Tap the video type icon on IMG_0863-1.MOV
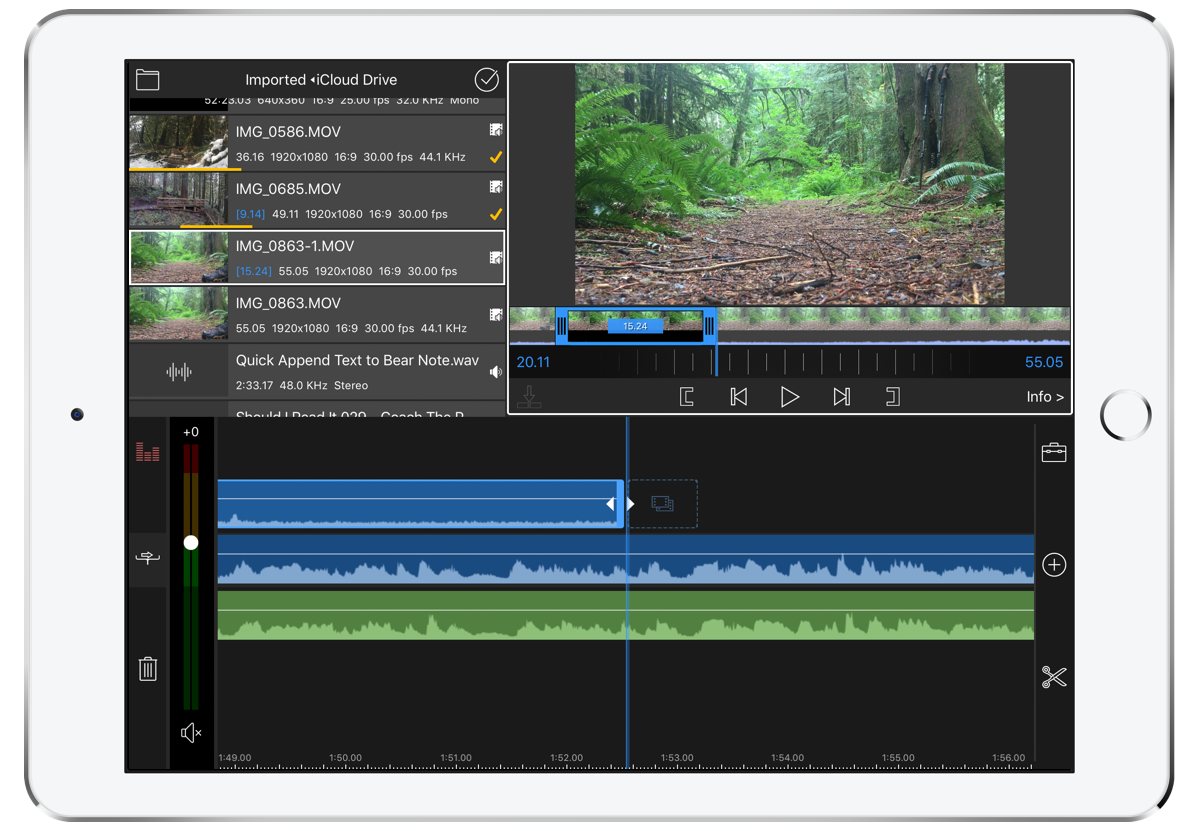The image size is (1200, 831). tap(495, 257)
